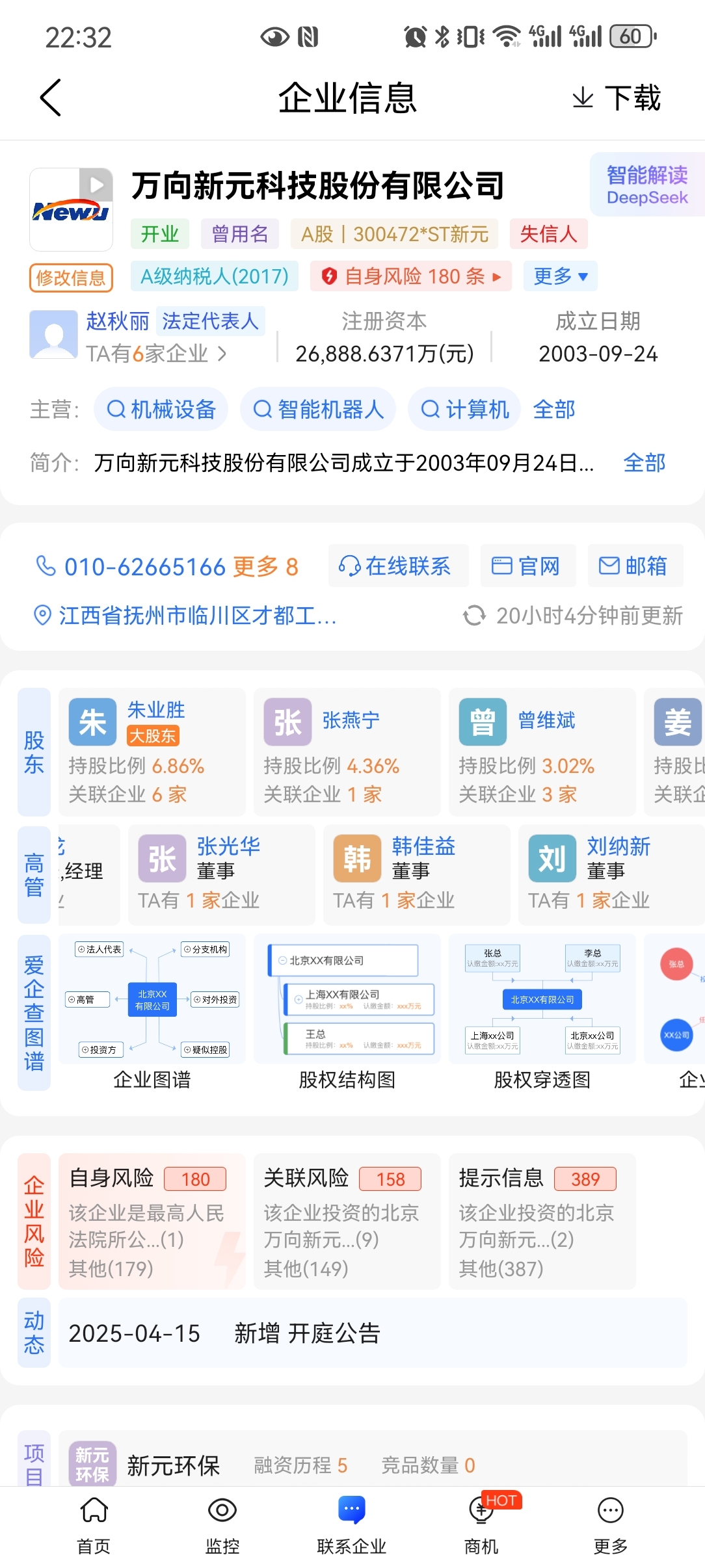This screenshot has height=1568, width=705.
Task: Tap 在线联系 headset button
Action: [x=399, y=566]
